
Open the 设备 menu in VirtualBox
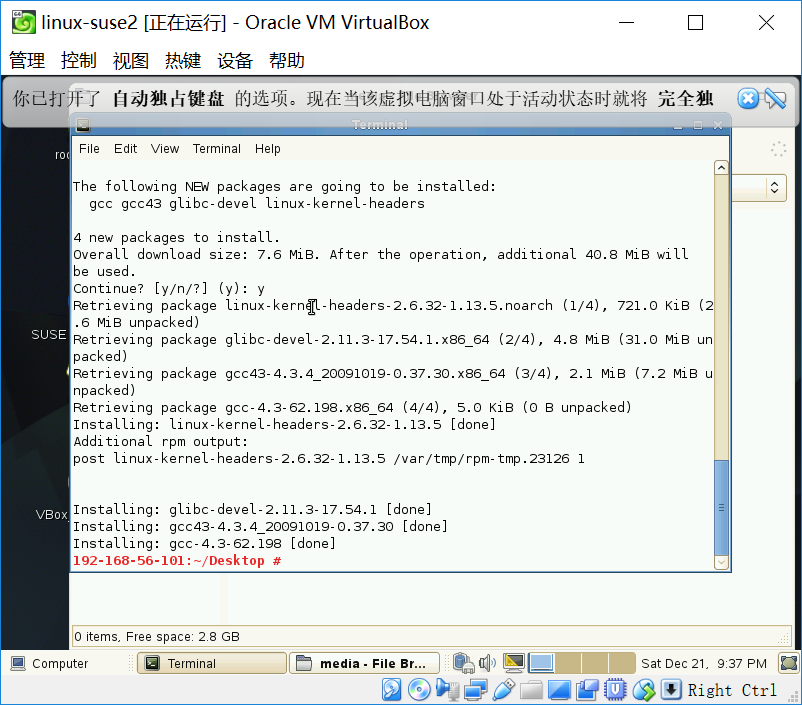pos(235,60)
